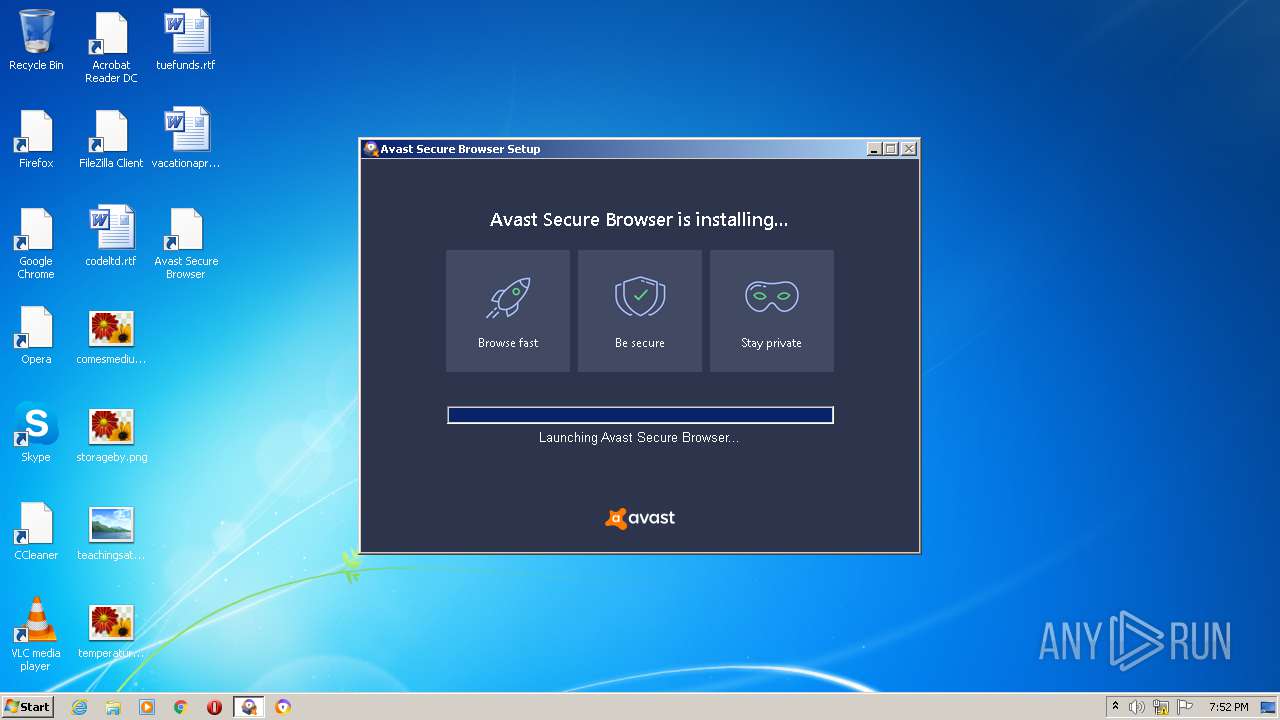Open Skype desktop shortcut
The width and height of the screenshot is (1280, 720).
[x=36, y=432]
